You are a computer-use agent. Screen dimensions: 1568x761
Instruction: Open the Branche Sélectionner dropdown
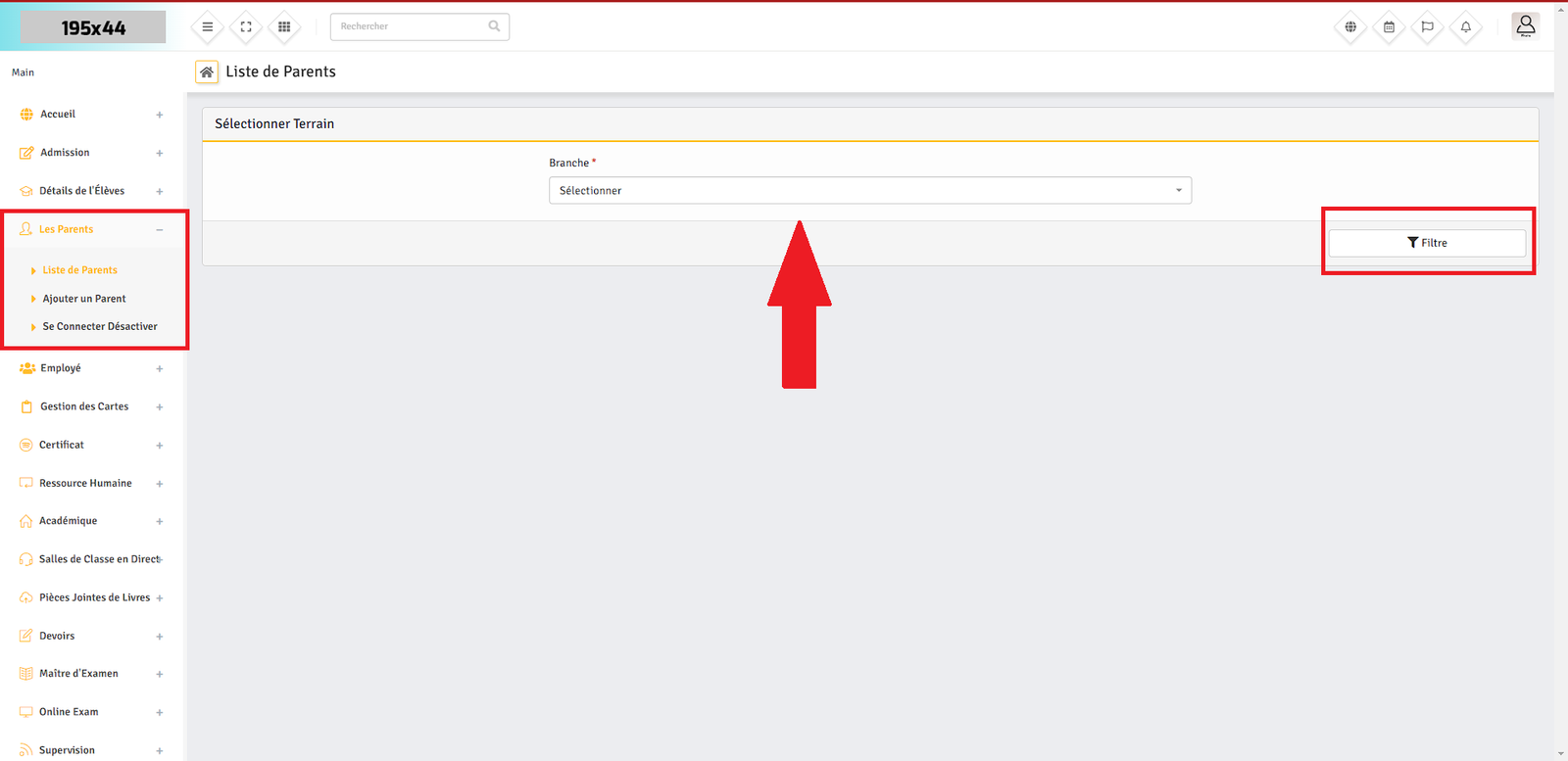click(x=869, y=191)
